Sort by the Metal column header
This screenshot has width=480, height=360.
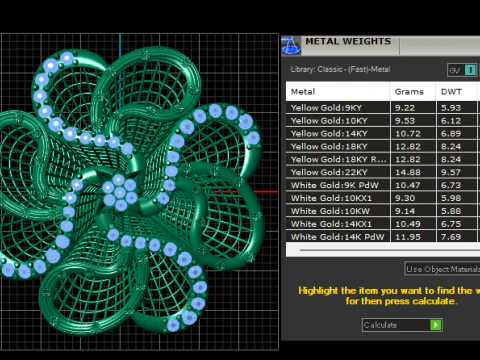337,92
